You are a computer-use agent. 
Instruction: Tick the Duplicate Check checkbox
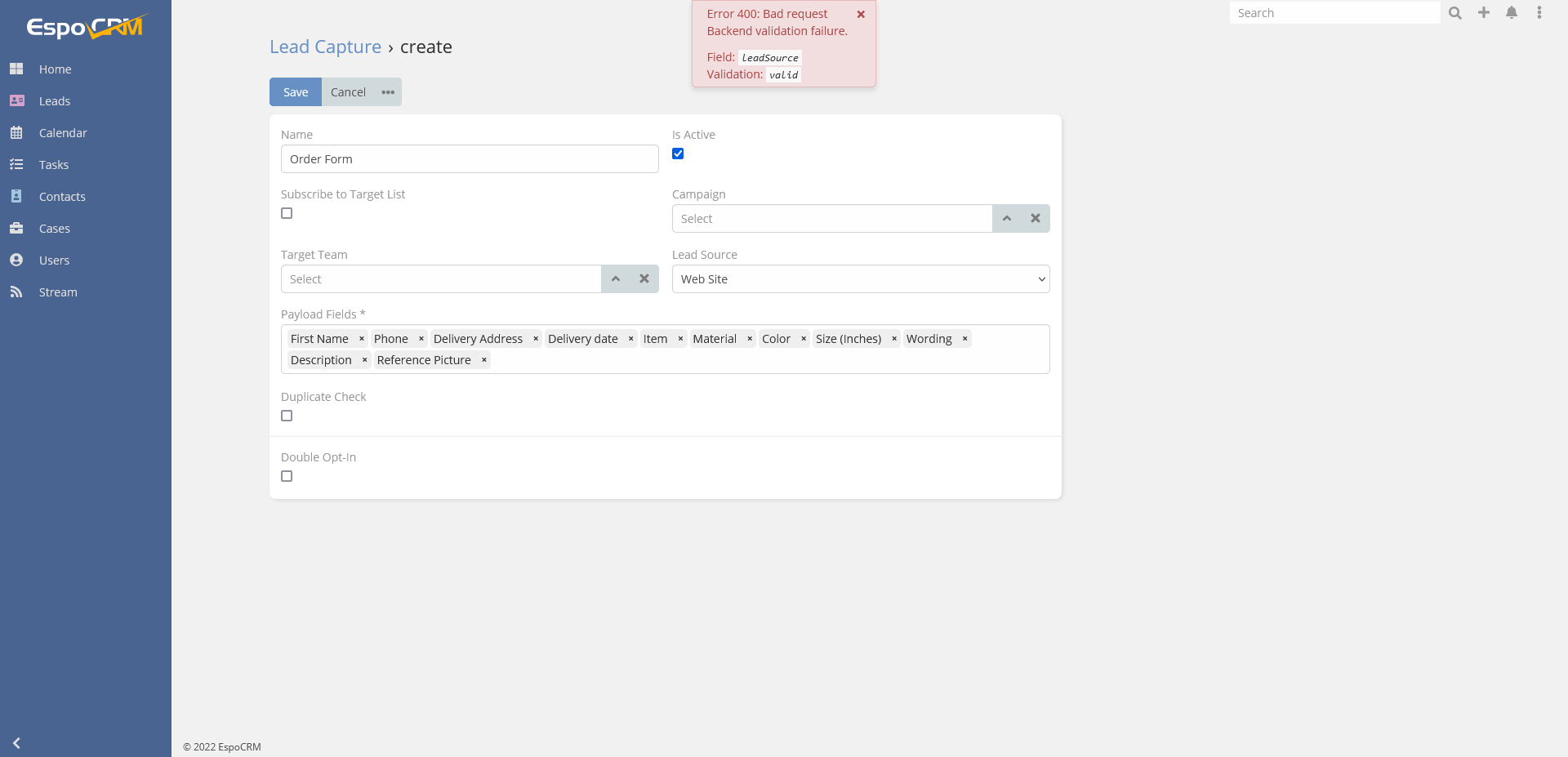[x=287, y=416]
